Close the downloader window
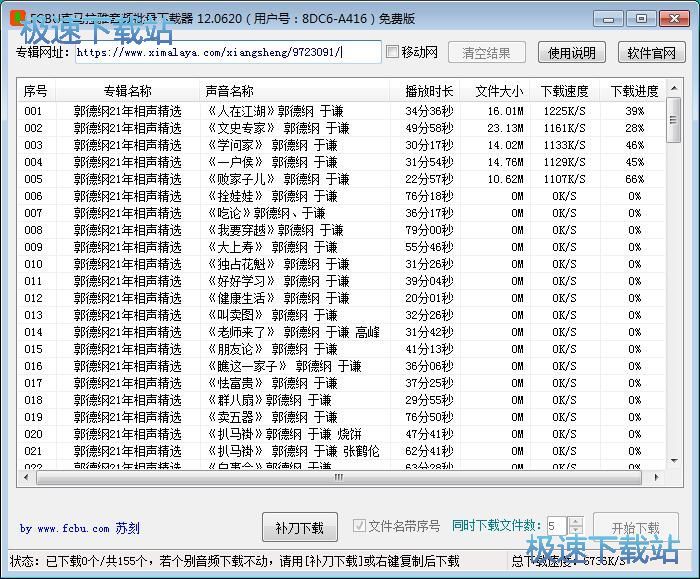The height and width of the screenshot is (579, 700). click(675, 19)
